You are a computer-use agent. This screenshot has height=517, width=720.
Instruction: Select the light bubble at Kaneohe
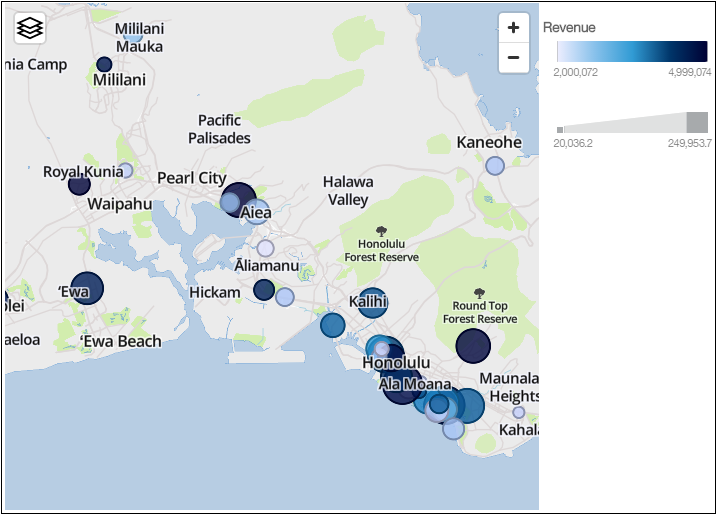point(494,166)
